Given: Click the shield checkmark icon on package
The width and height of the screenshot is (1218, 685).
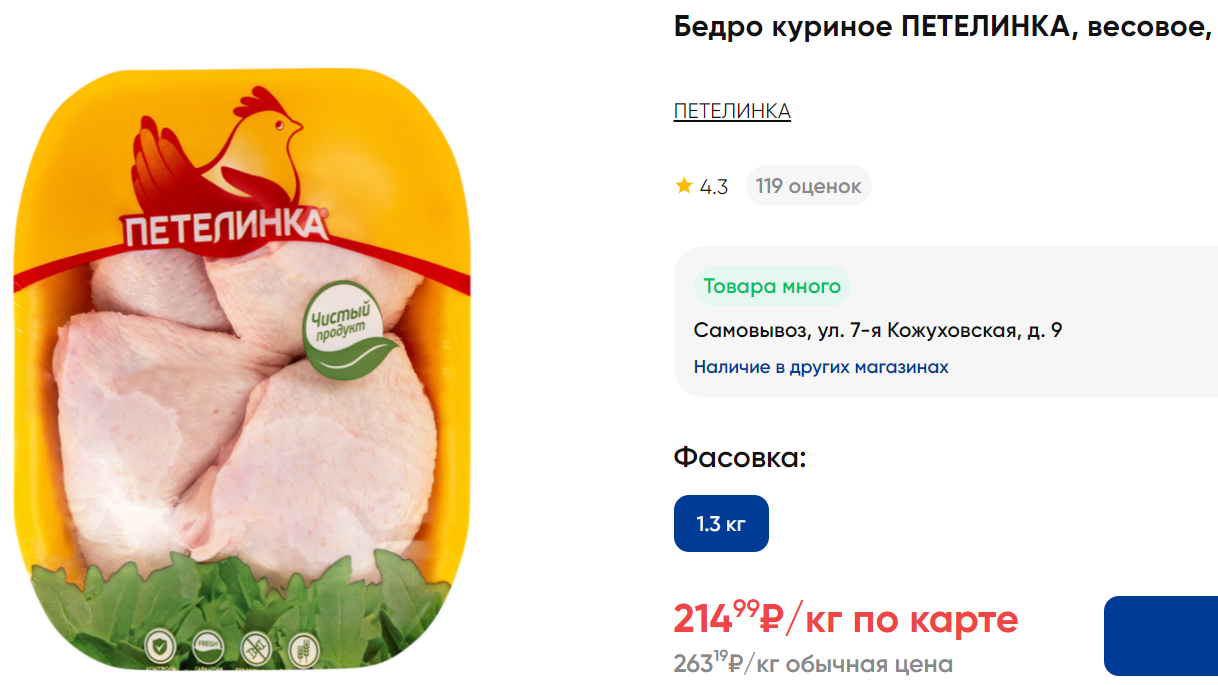Looking at the screenshot, I should pos(161,646).
